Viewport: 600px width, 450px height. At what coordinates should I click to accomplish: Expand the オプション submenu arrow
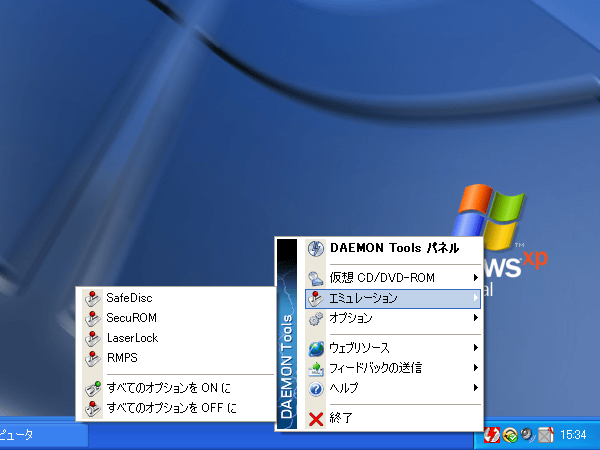point(476,318)
